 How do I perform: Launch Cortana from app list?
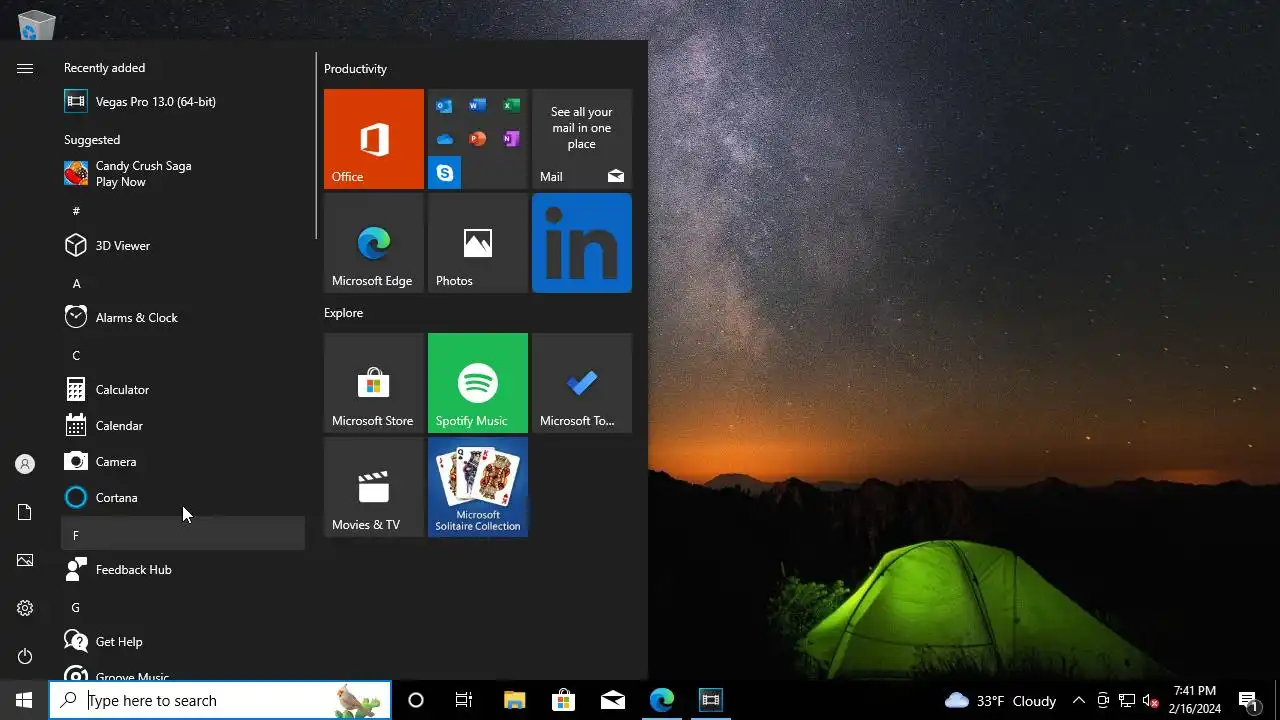pyautogui.click(x=183, y=497)
